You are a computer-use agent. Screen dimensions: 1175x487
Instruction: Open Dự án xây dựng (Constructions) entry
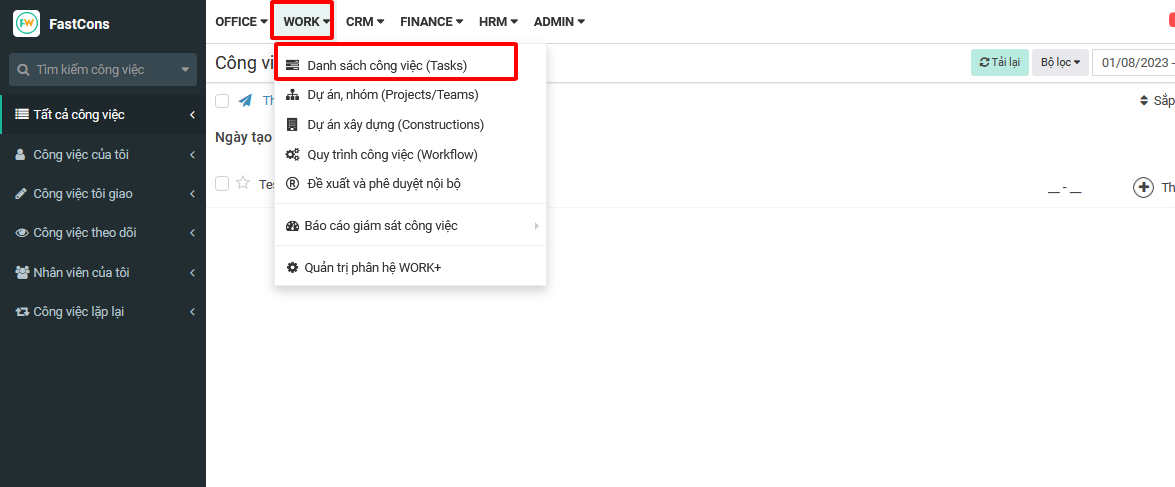point(395,125)
